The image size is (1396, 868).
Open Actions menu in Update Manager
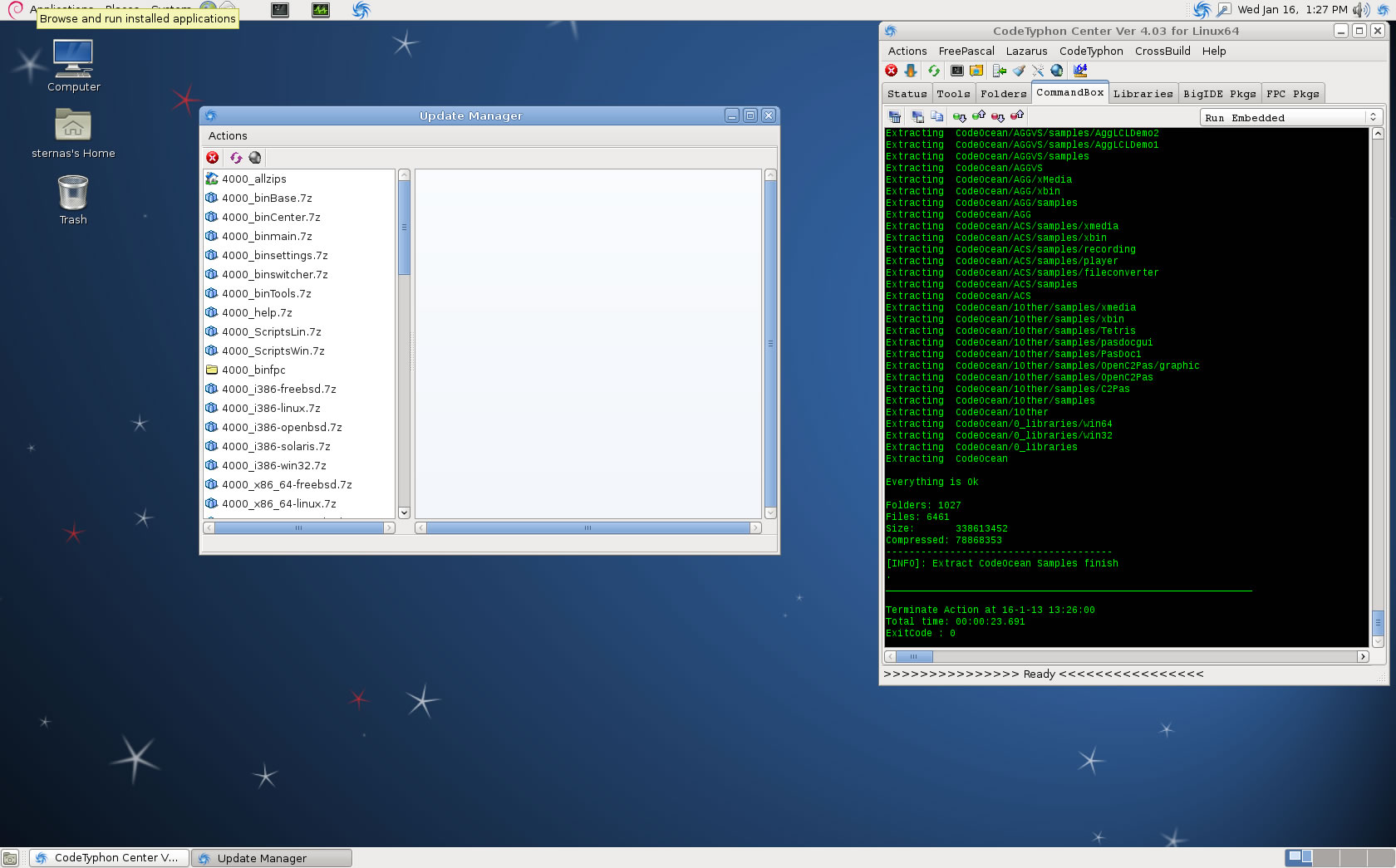[x=228, y=135]
